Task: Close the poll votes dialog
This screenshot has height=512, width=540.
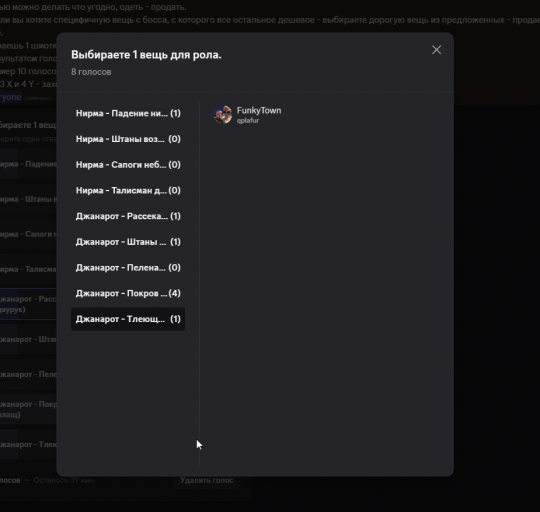Action: click(x=436, y=50)
